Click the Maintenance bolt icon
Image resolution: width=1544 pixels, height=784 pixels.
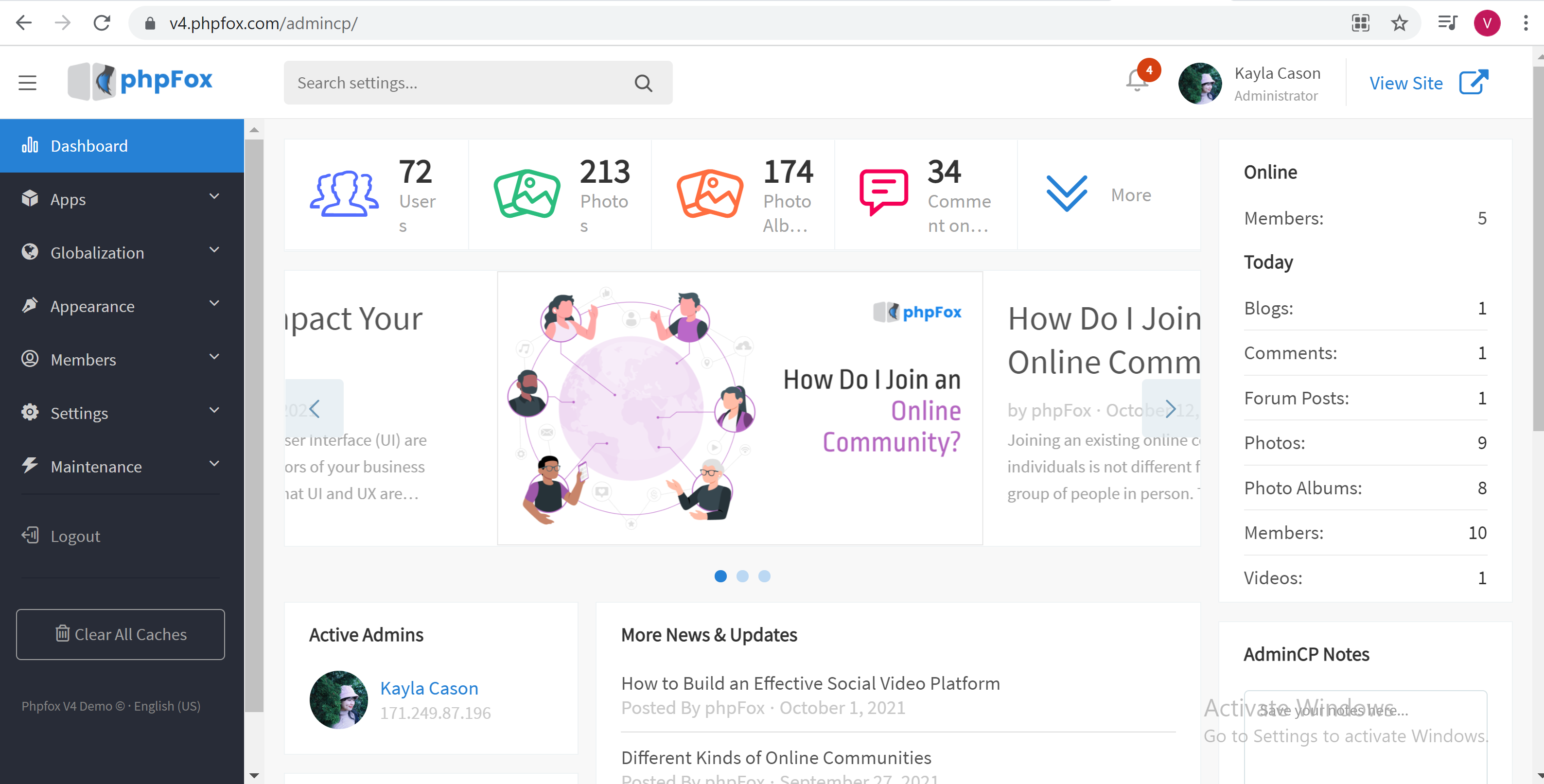click(30, 465)
